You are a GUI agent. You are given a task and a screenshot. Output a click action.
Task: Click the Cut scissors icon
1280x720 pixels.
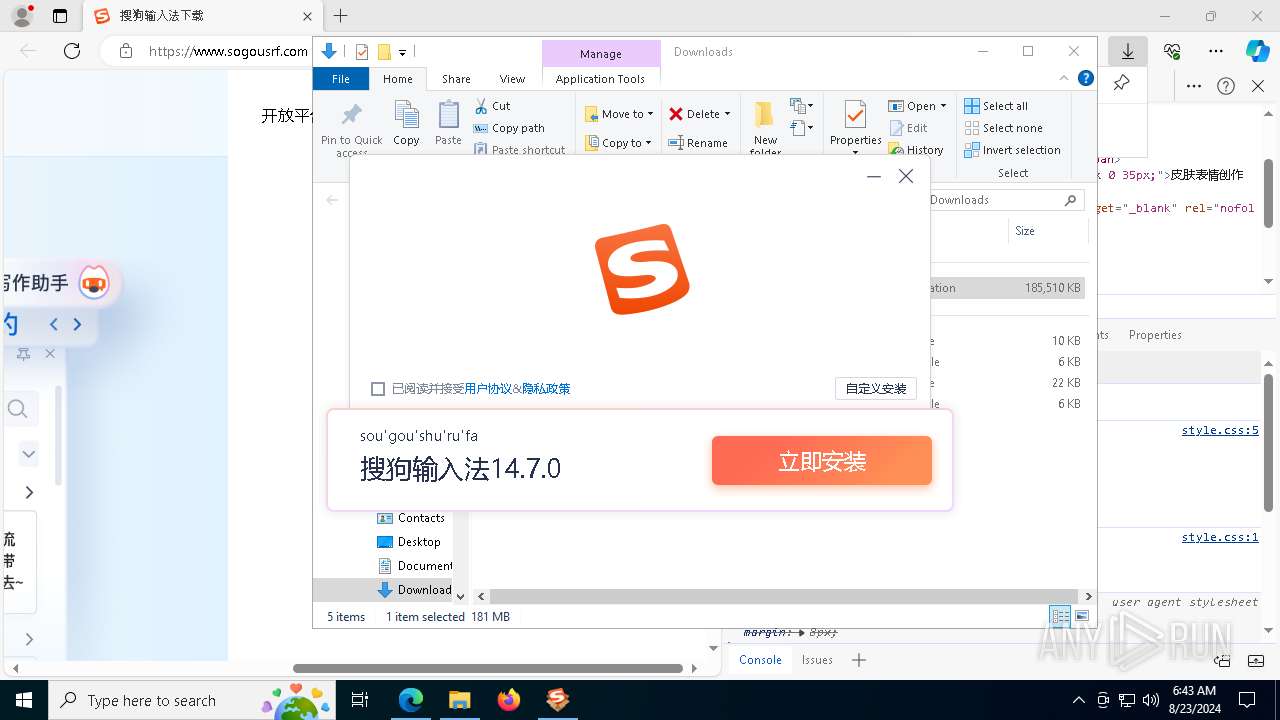481,106
